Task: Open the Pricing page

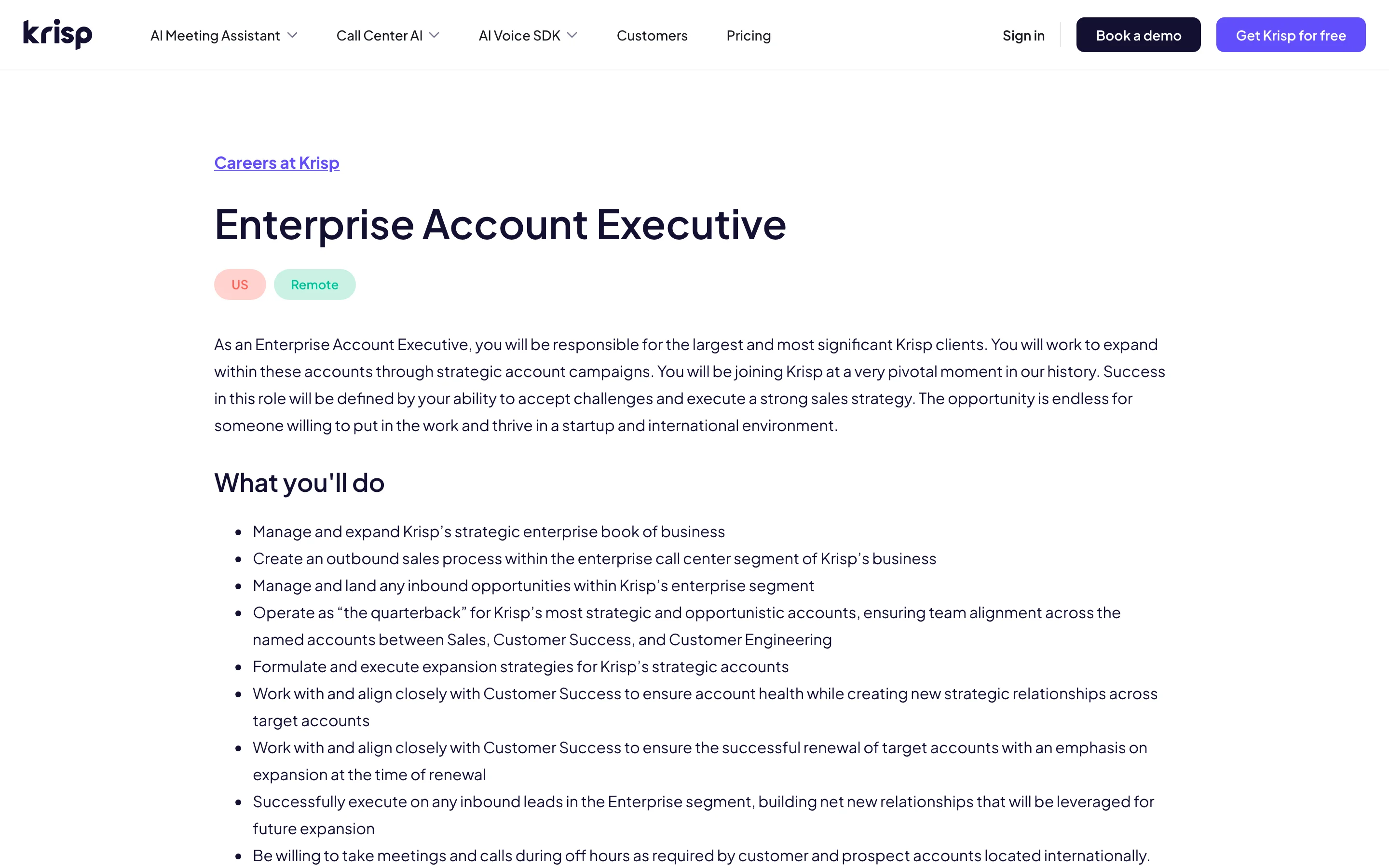Action: [x=748, y=35]
